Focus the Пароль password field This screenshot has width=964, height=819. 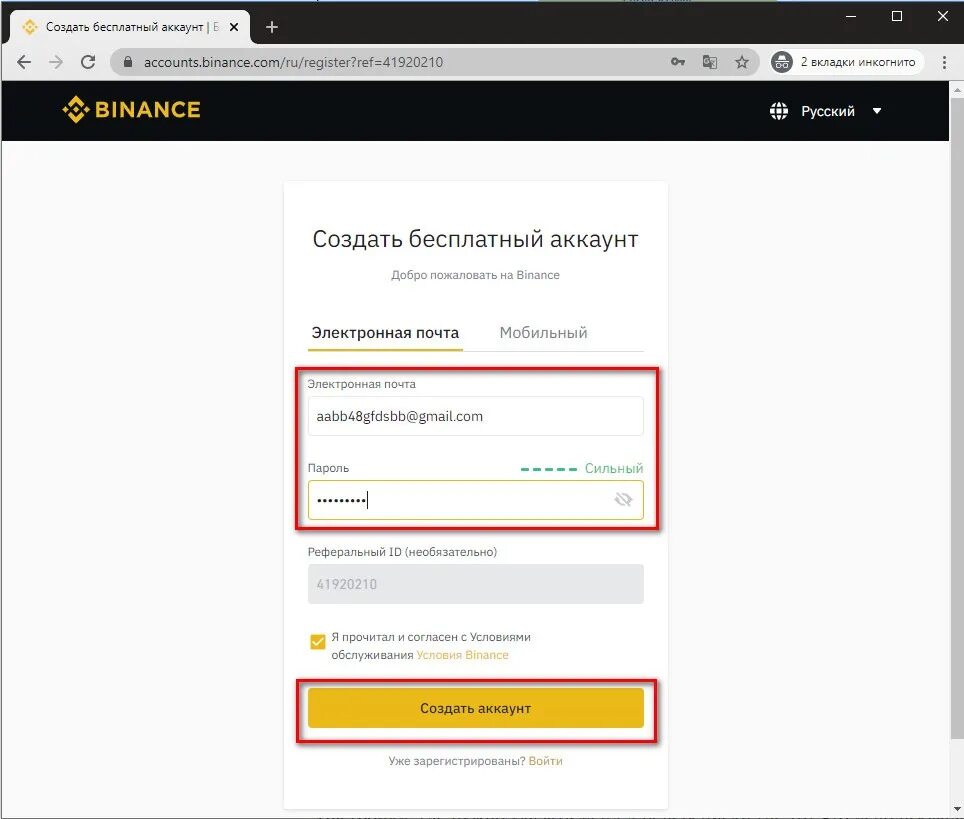(475, 500)
